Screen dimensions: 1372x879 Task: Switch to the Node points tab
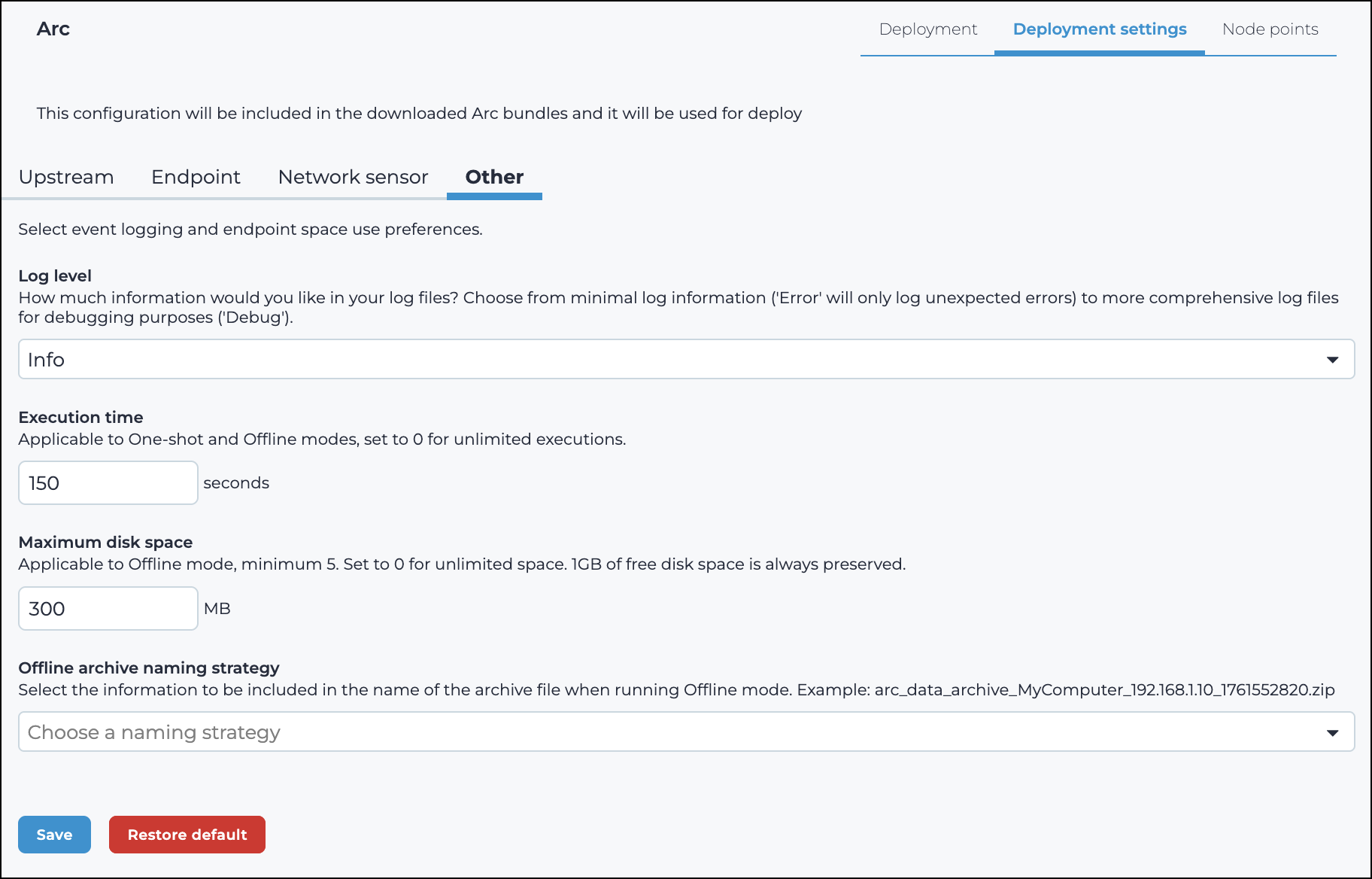click(1270, 29)
